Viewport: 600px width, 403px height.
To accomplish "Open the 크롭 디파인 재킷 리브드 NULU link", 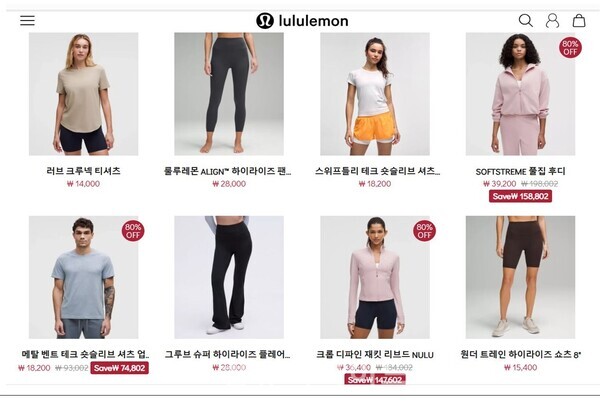I will (x=375, y=354).
